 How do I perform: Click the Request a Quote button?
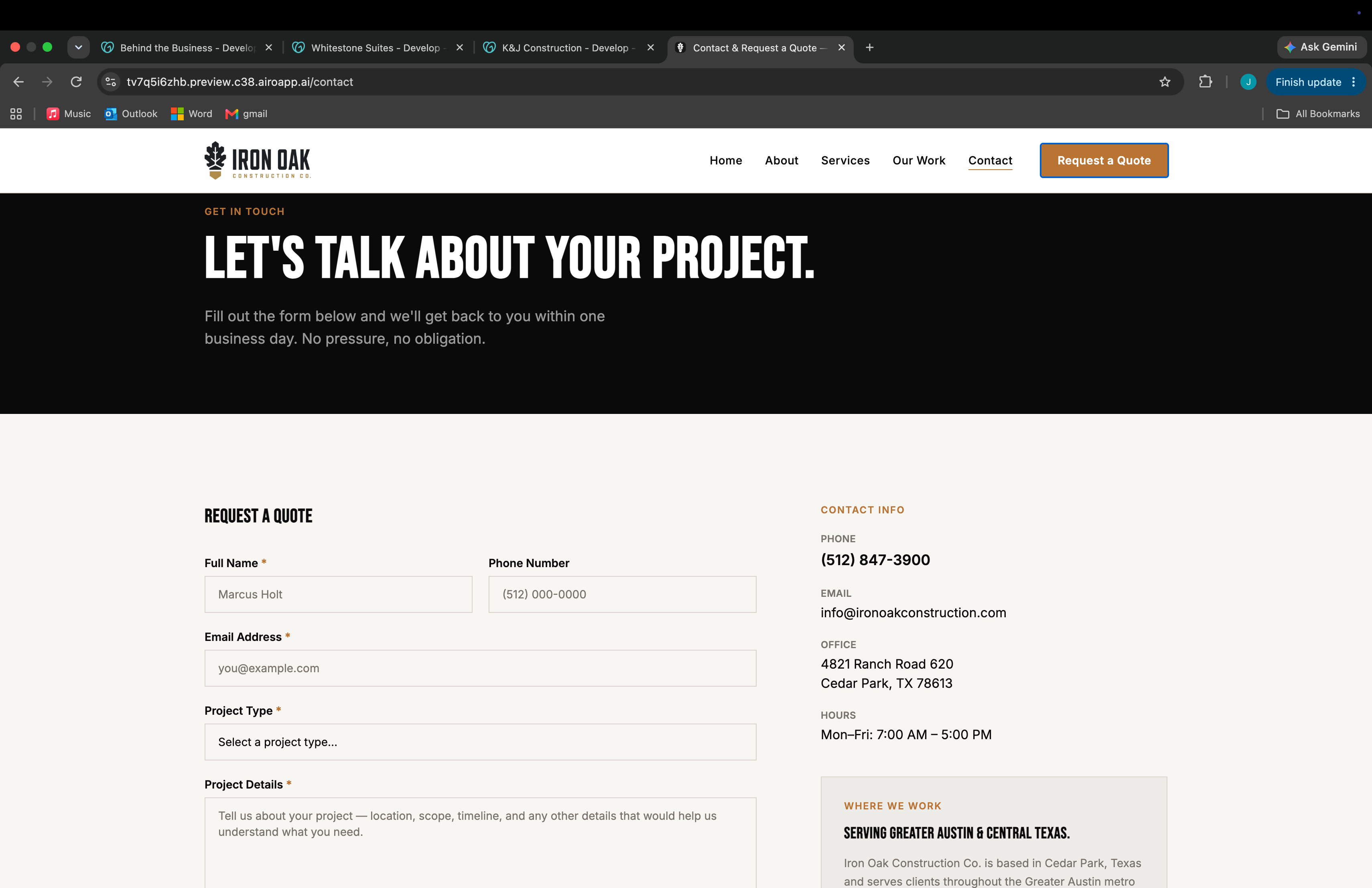pyautogui.click(x=1104, y=161)
